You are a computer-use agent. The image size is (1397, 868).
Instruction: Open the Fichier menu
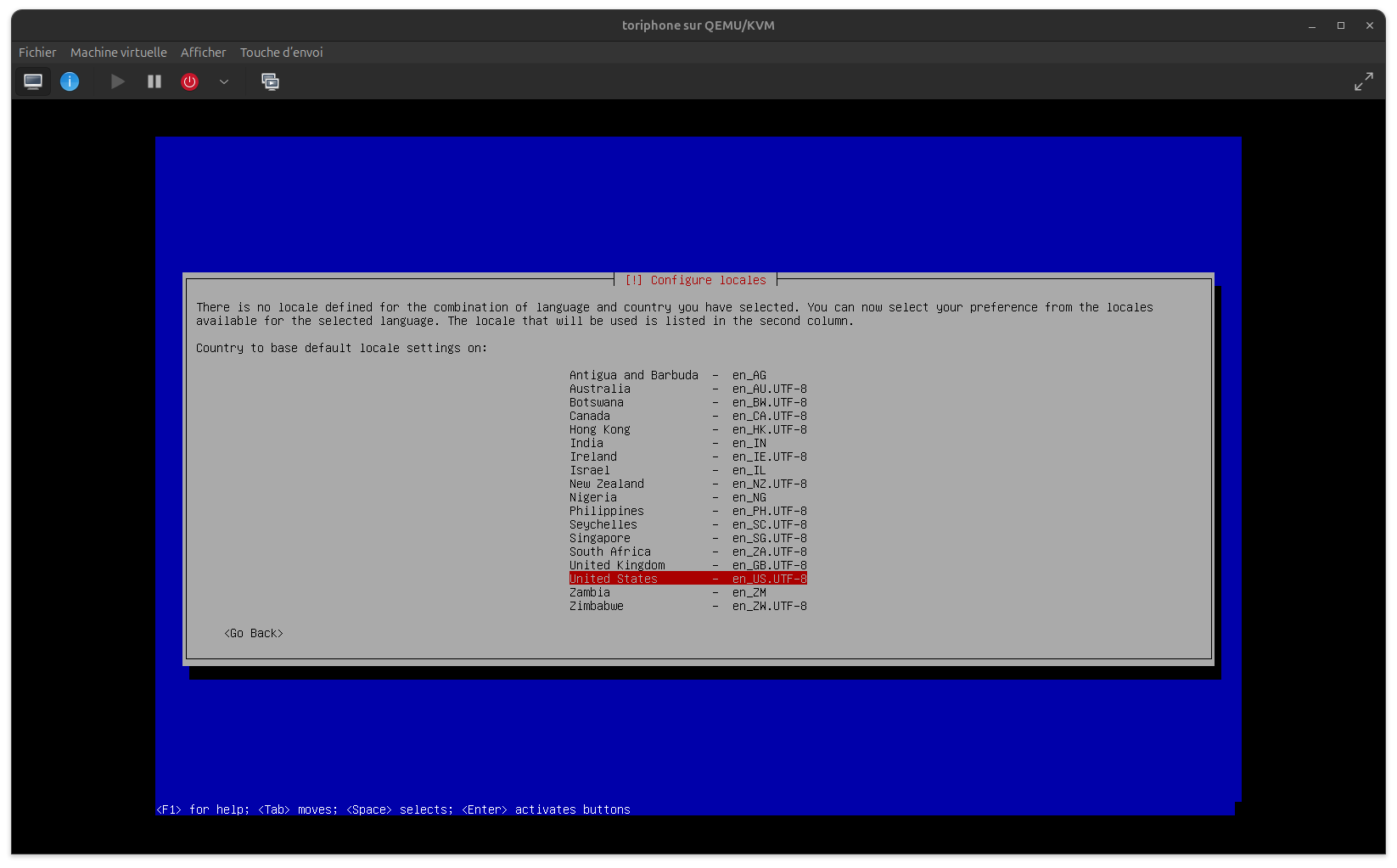click(37, 53)
